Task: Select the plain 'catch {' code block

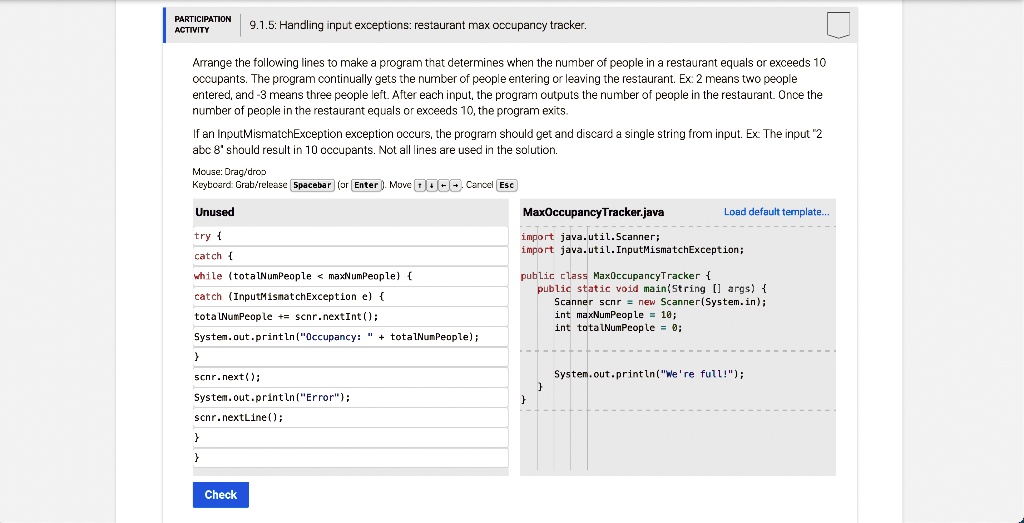Action: (x=350, y=256)
